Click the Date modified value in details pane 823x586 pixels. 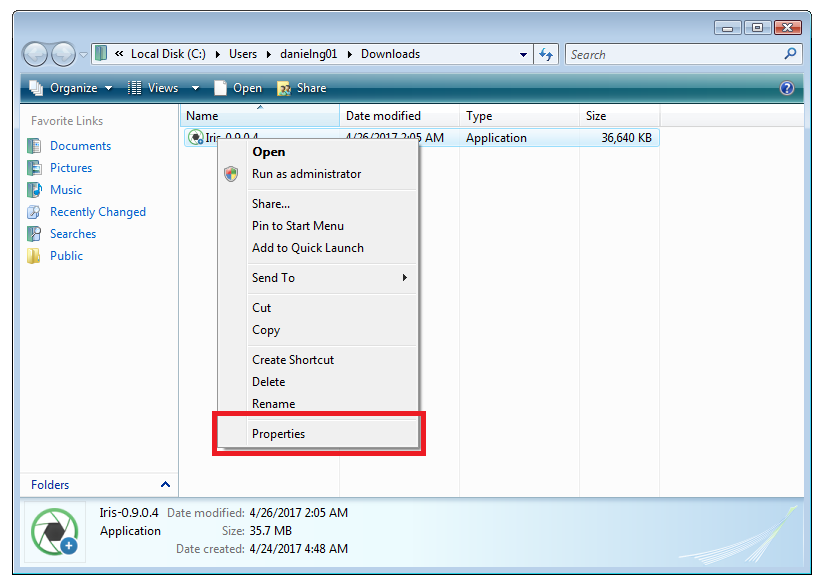299,513
